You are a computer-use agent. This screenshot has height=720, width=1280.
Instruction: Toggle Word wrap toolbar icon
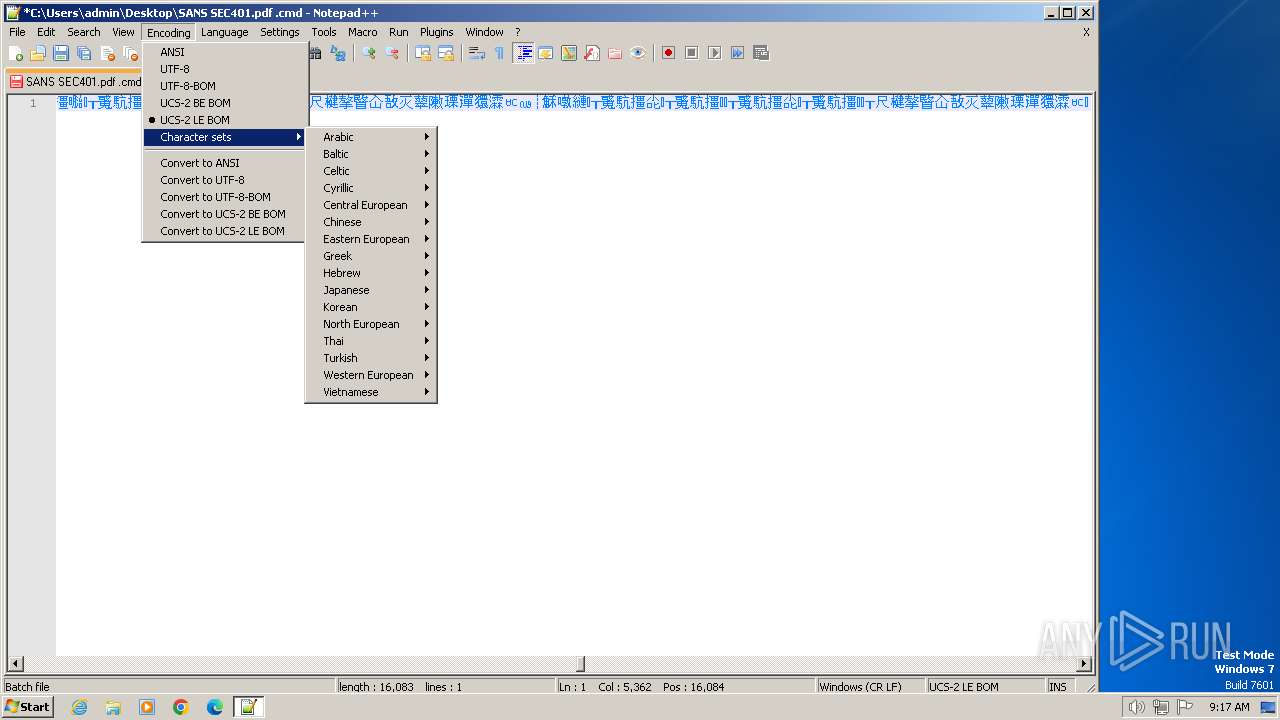click(x=477, y=53)
